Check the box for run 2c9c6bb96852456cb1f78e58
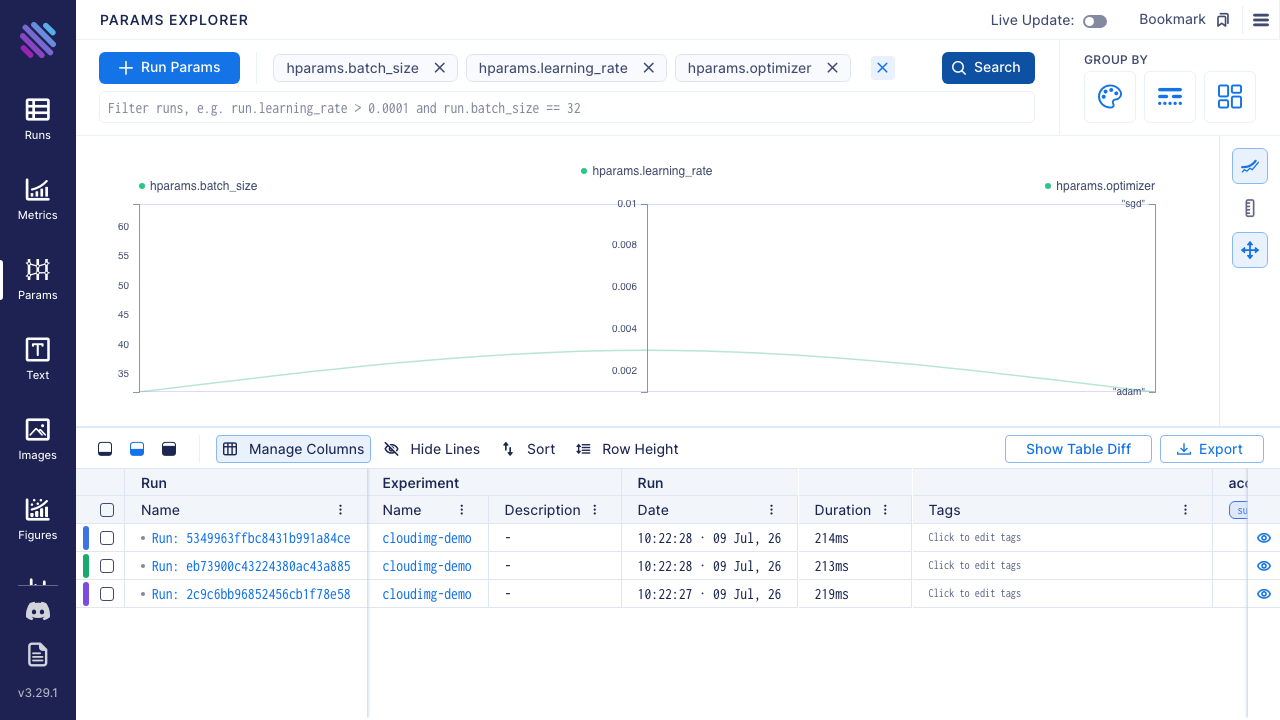1280x720 pixels. 107,594
